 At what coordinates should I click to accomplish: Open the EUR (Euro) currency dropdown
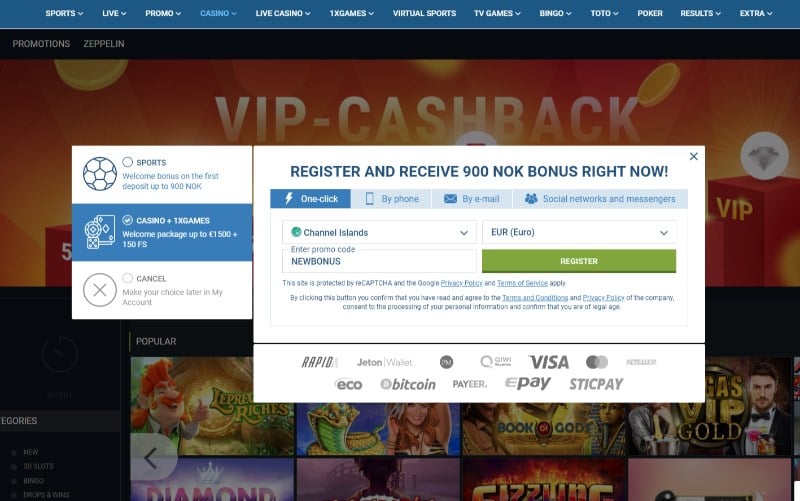[x=579, y=232]
